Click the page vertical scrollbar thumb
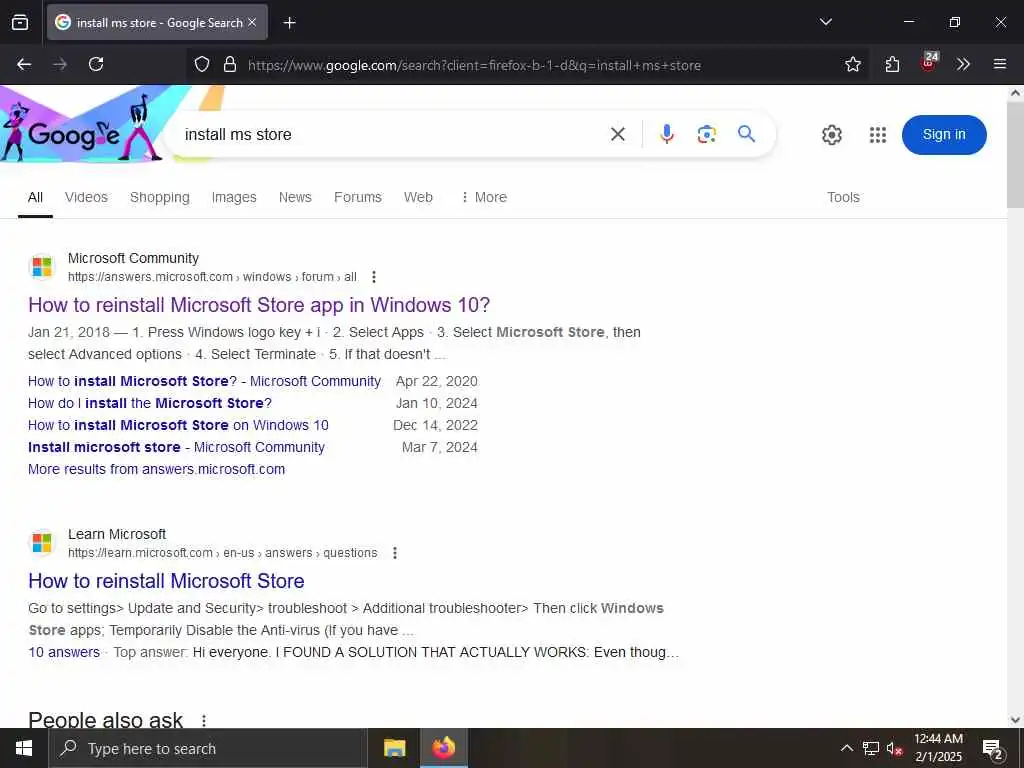 (x=1015, y=155)
